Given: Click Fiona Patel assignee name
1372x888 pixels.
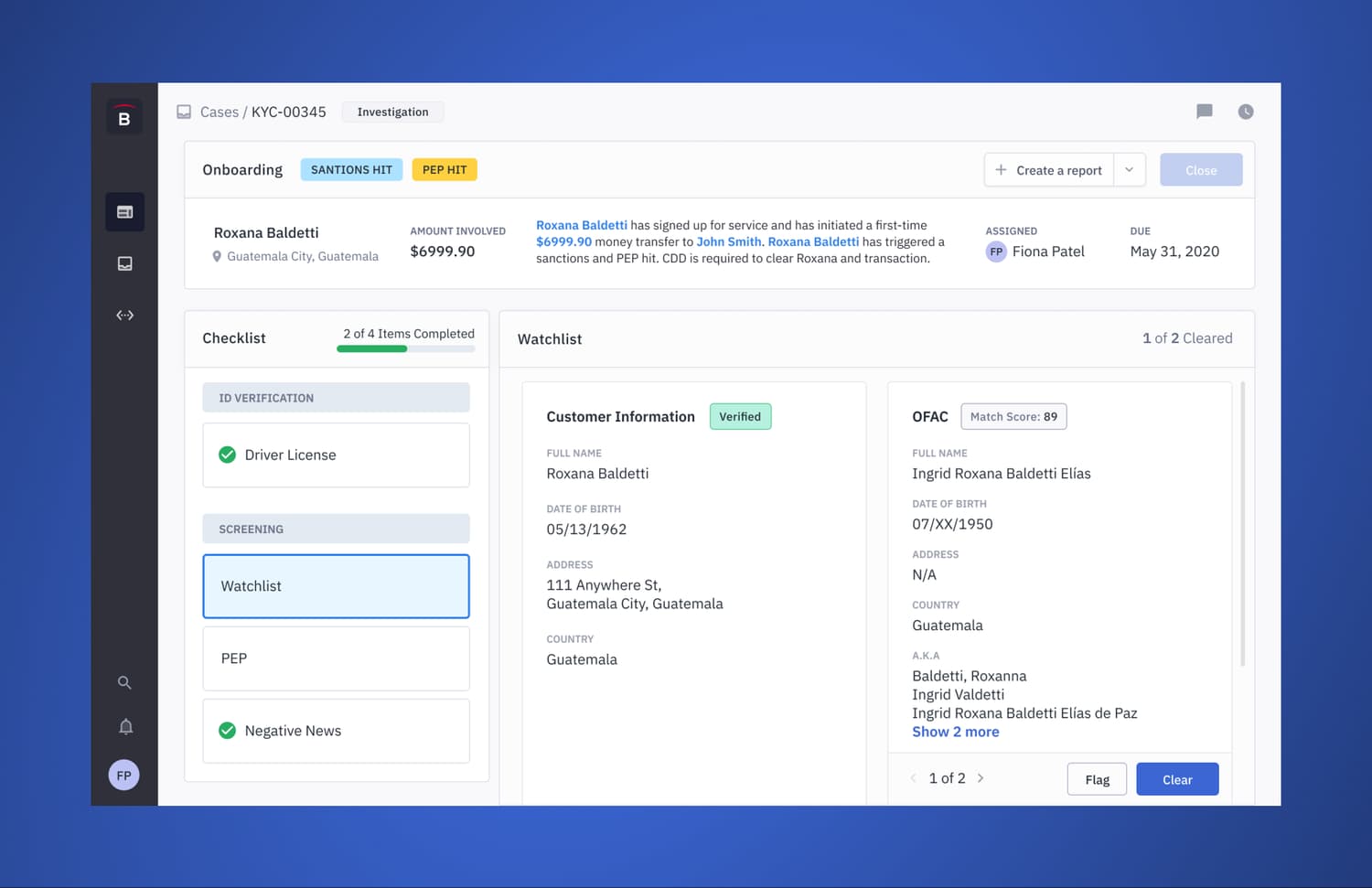Looking at the screenshot, I should [1048, 251].
